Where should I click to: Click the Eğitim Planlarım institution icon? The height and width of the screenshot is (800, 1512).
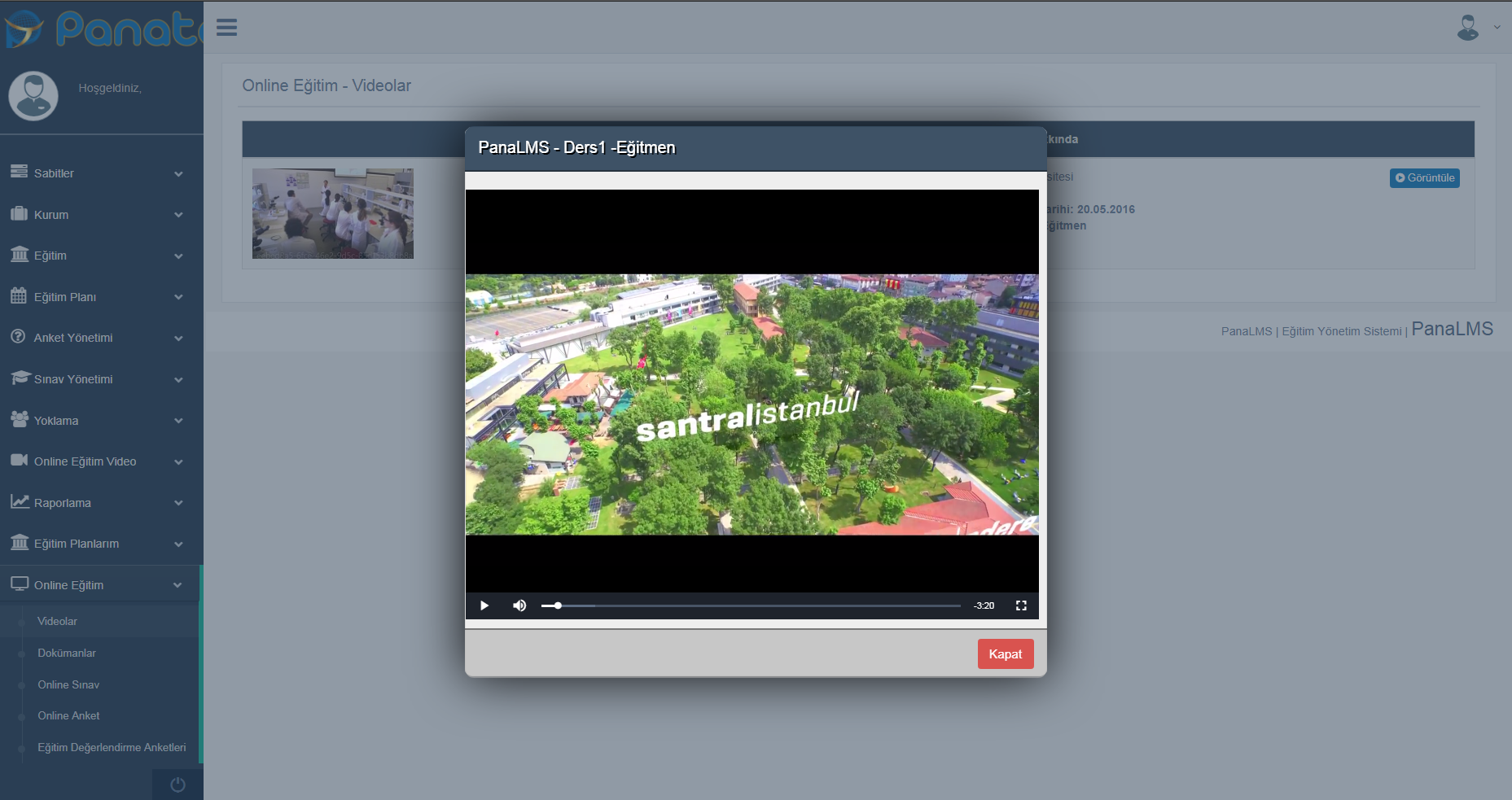[x=20, y=542]
